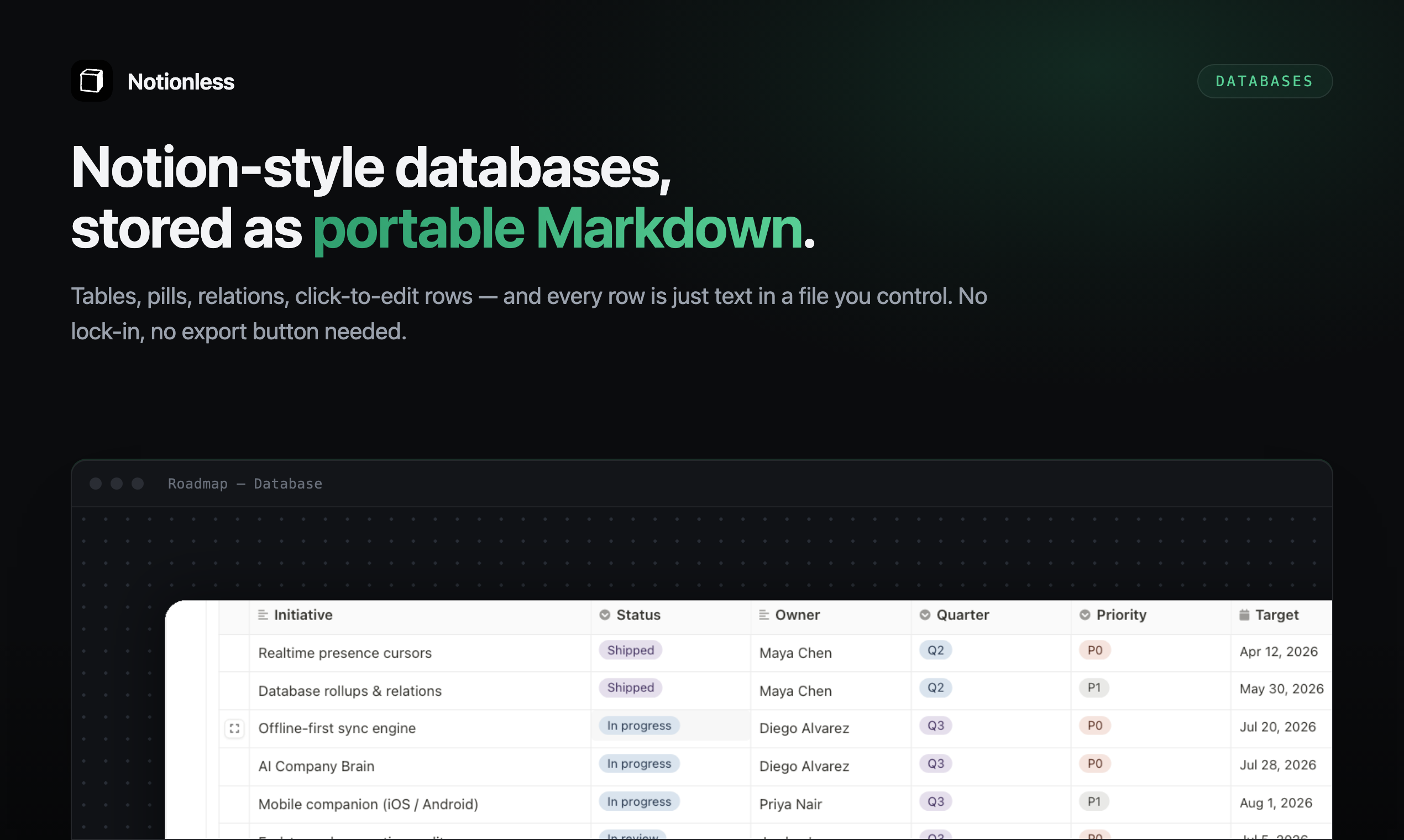Open the Status column header
The height and width of the screenshot is (840, 1404).
point(671,617)
